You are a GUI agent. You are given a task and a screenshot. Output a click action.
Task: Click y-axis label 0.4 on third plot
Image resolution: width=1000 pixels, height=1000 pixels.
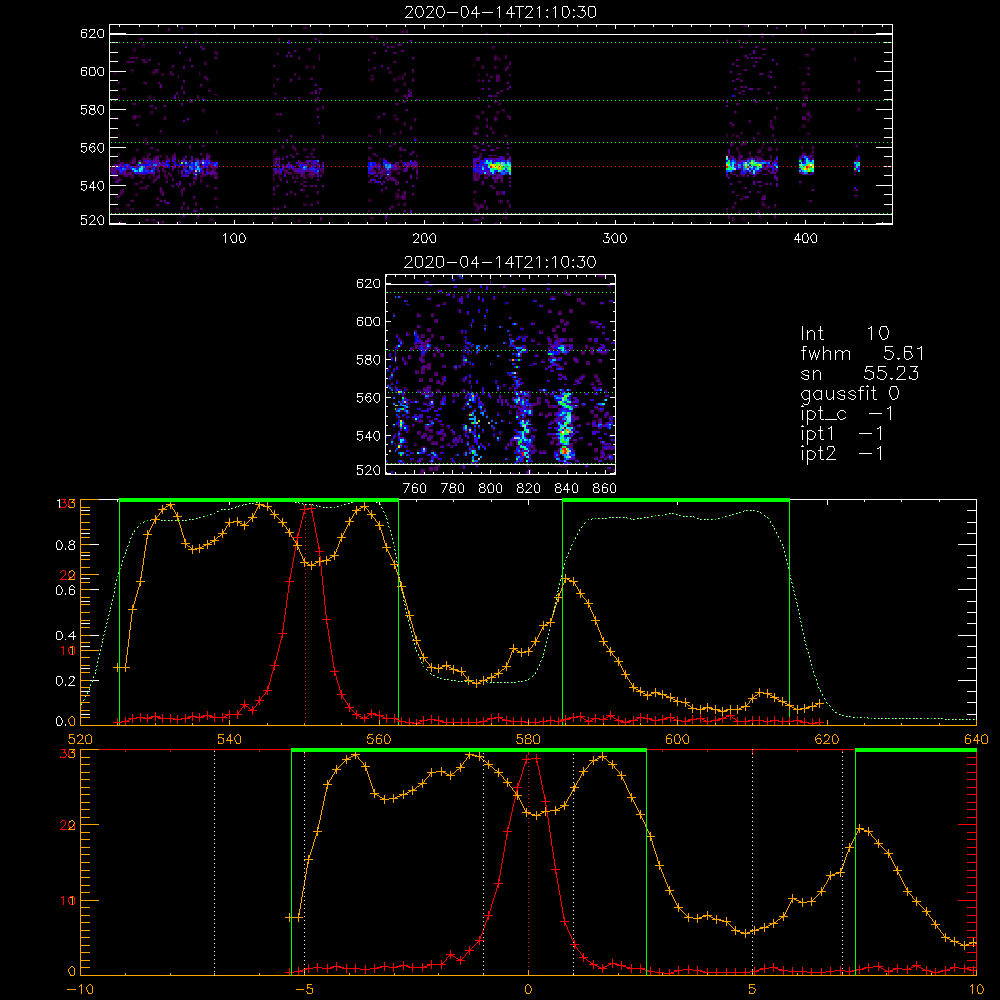click(66, 636)
